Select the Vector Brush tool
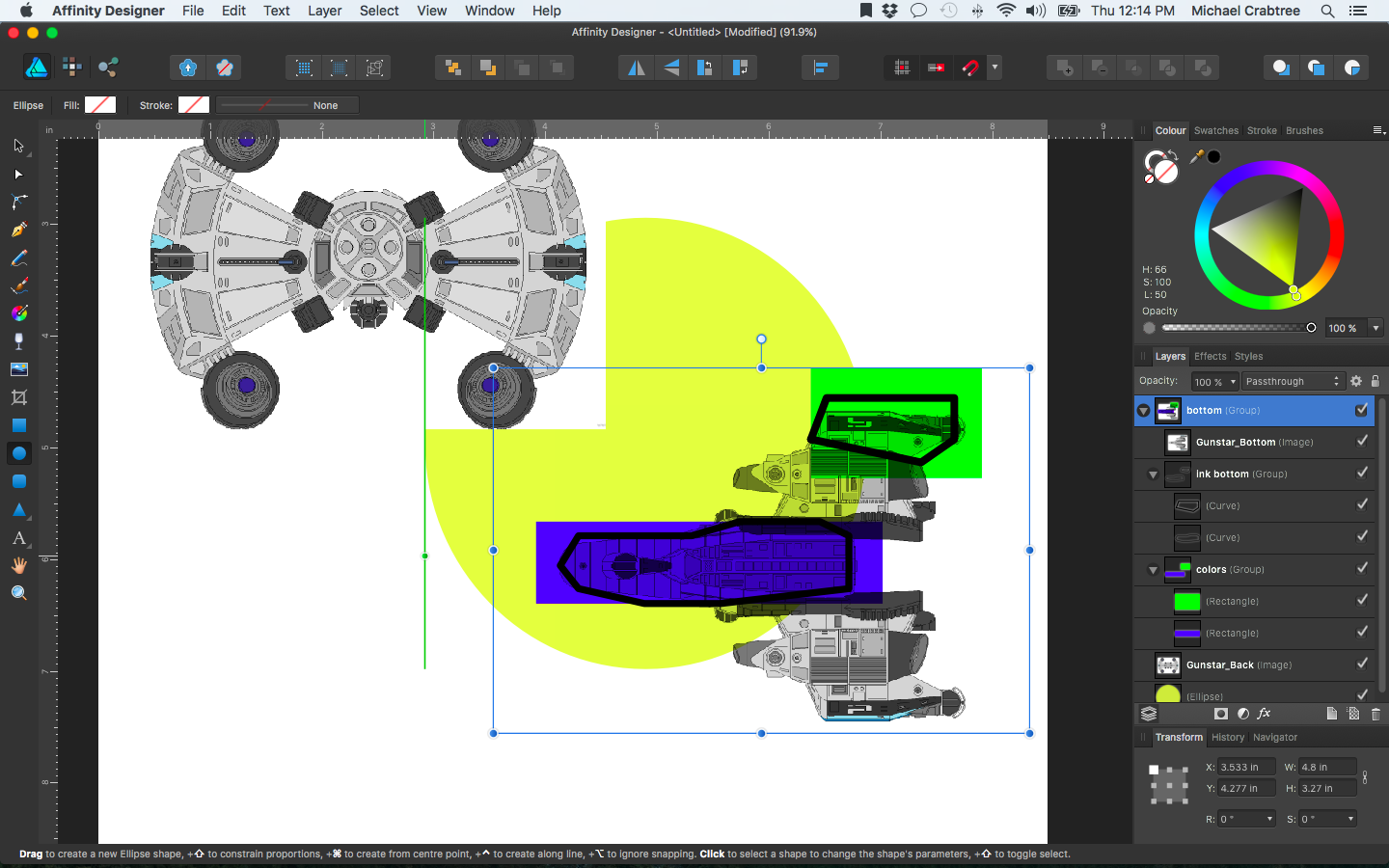Screen dimensions: 1389x868 (x=18, y=285)
